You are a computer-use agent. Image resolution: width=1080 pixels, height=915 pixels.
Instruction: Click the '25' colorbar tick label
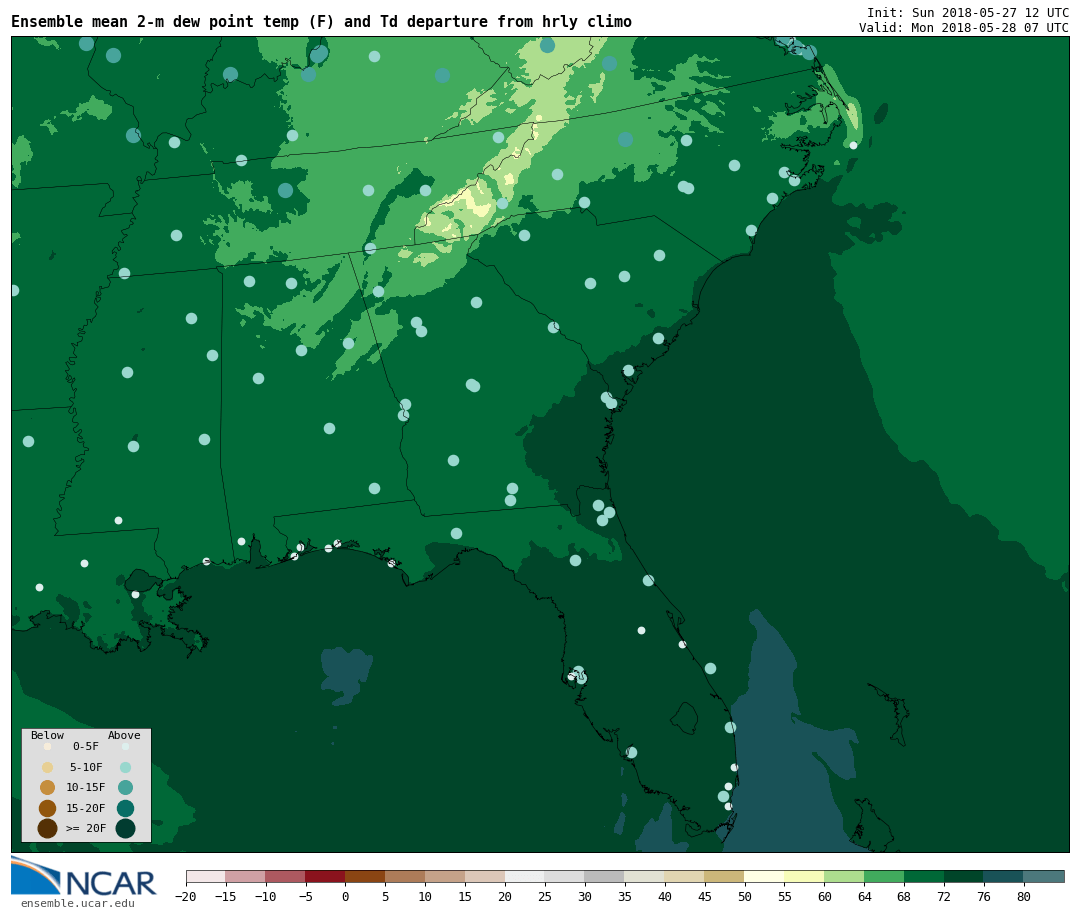545,896
